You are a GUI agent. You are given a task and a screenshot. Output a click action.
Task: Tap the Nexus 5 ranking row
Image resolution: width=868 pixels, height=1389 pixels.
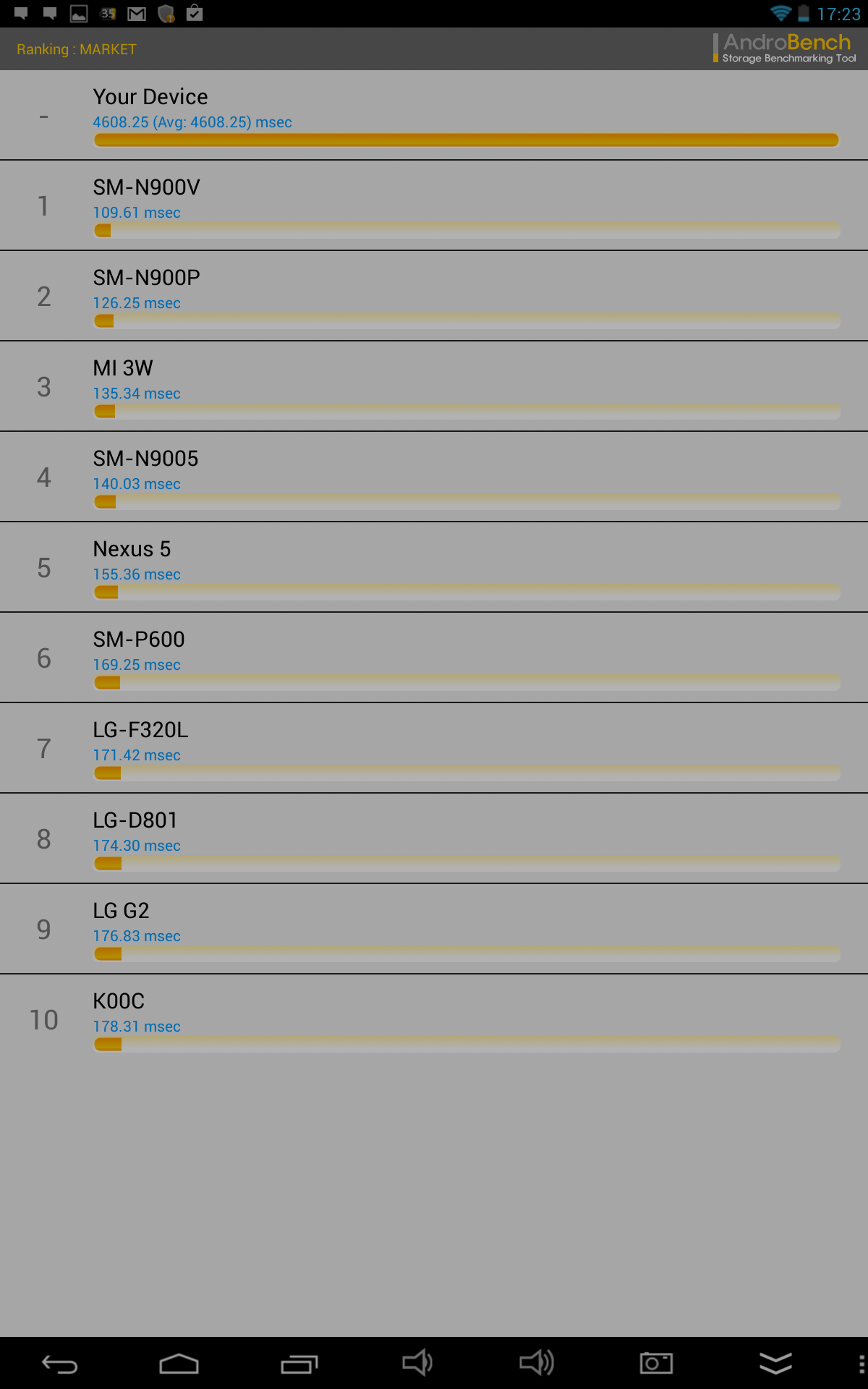click(434, 567)
